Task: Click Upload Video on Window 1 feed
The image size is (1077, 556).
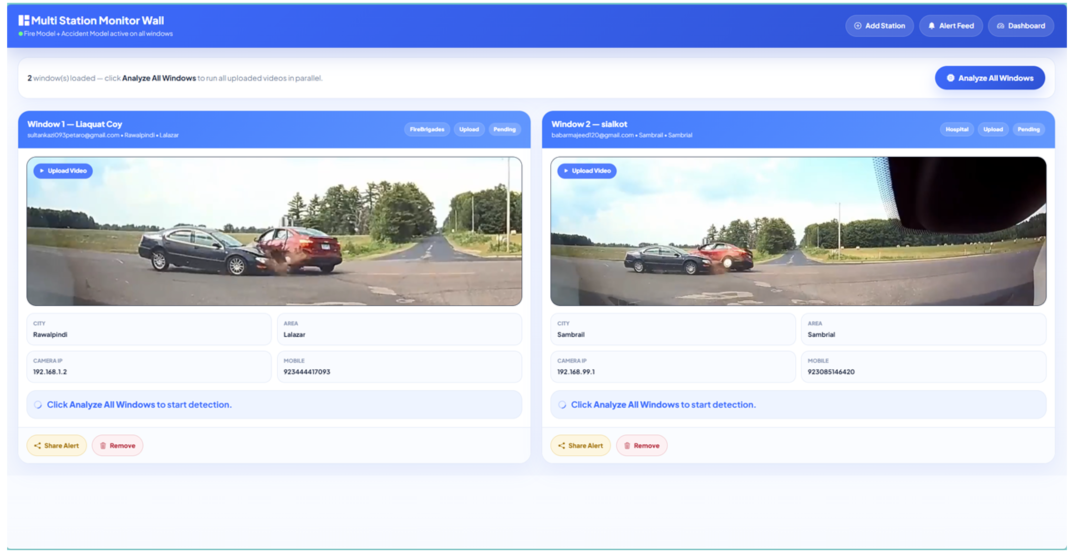Action: point(63,170)
